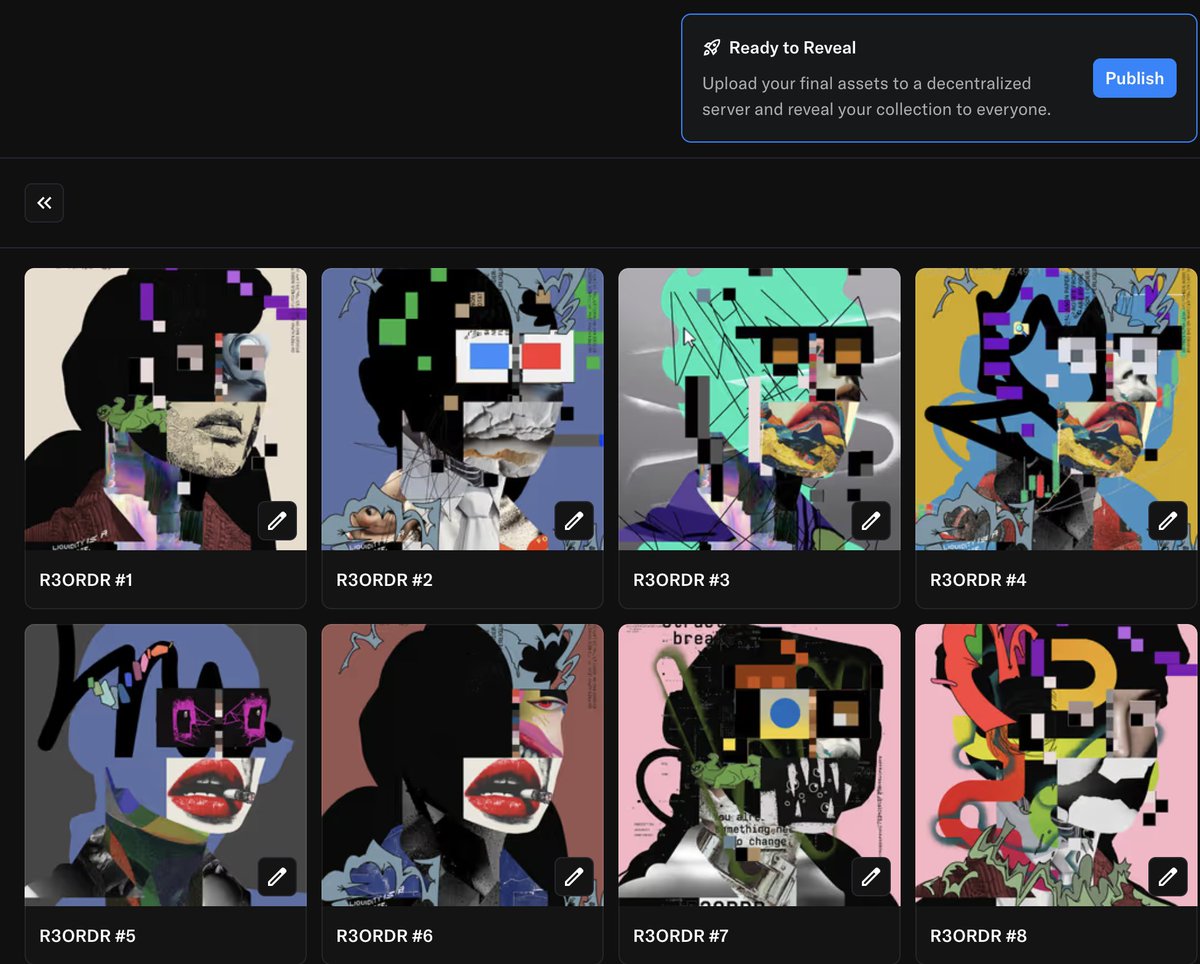Edit R3ORDR #3 with its pencil icon
Image resolution: width=1200 pixels, height=964 pixels.
click(x=871, y=521)
